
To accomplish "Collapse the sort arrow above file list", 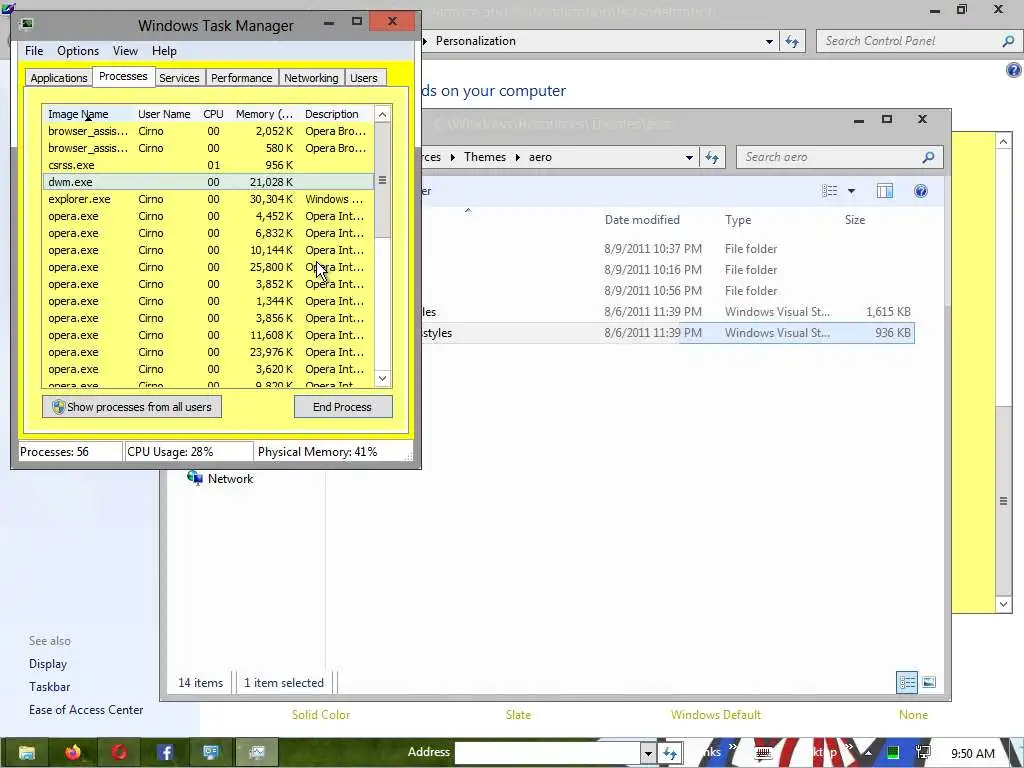I will [x=468, y=210].
